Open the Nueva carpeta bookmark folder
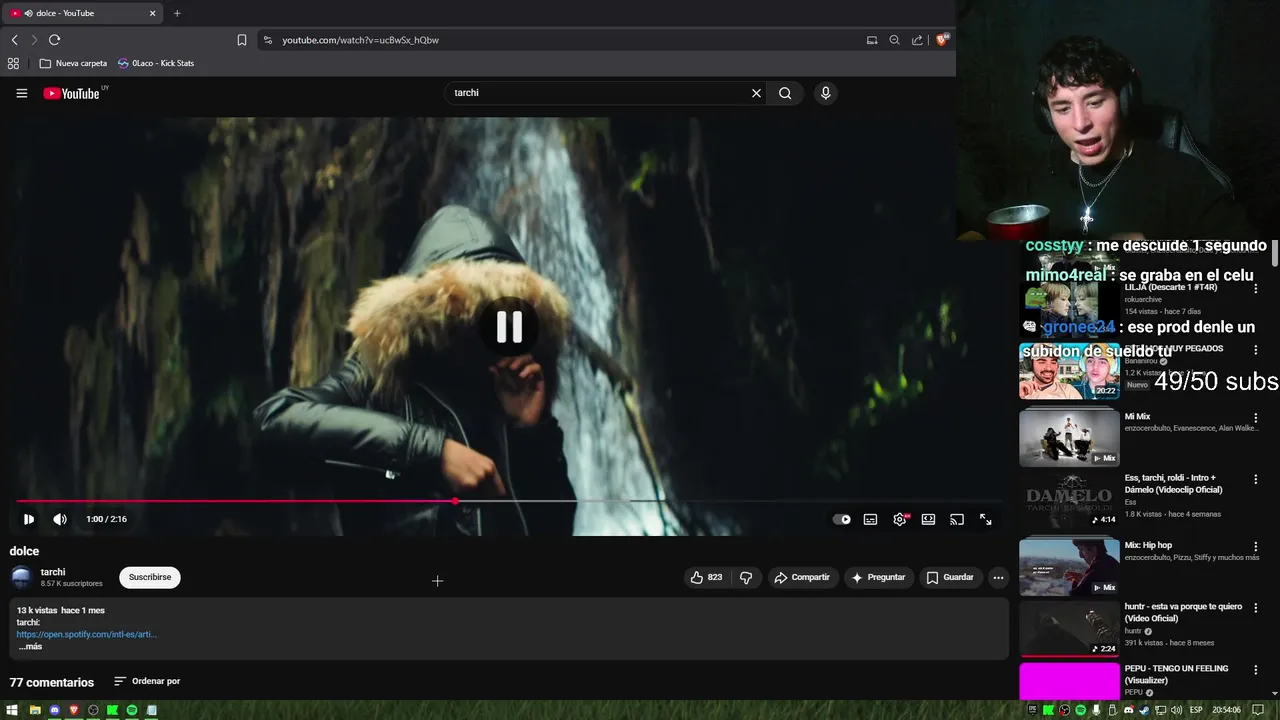This screenshot has width=1280, height=720. coord(73,63)
